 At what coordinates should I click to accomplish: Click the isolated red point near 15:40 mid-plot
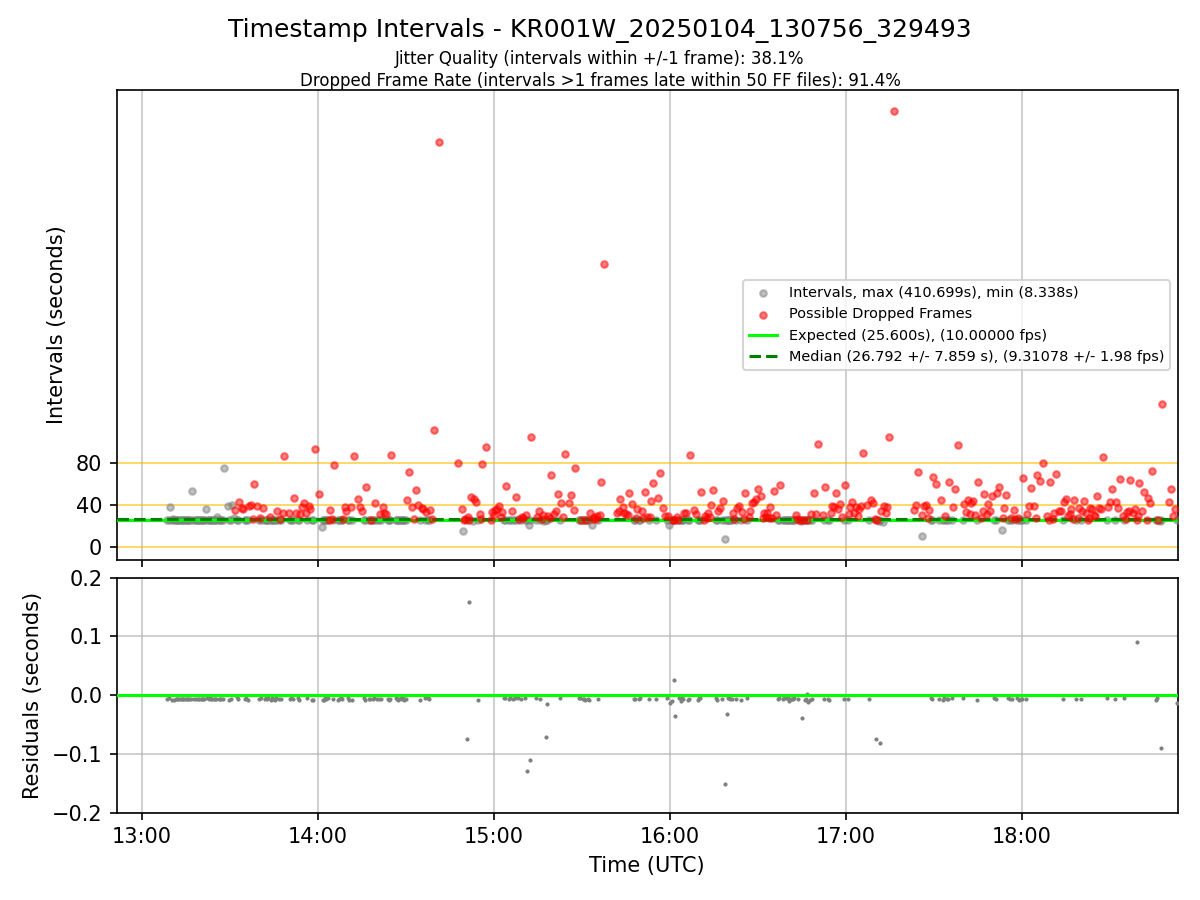click(604, 264)
